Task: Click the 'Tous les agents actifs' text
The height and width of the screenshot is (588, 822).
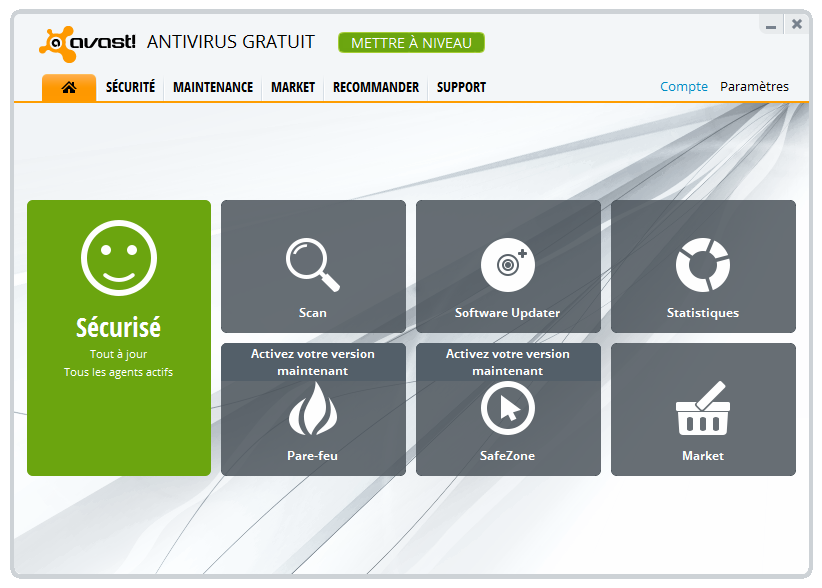Action: 118,372
